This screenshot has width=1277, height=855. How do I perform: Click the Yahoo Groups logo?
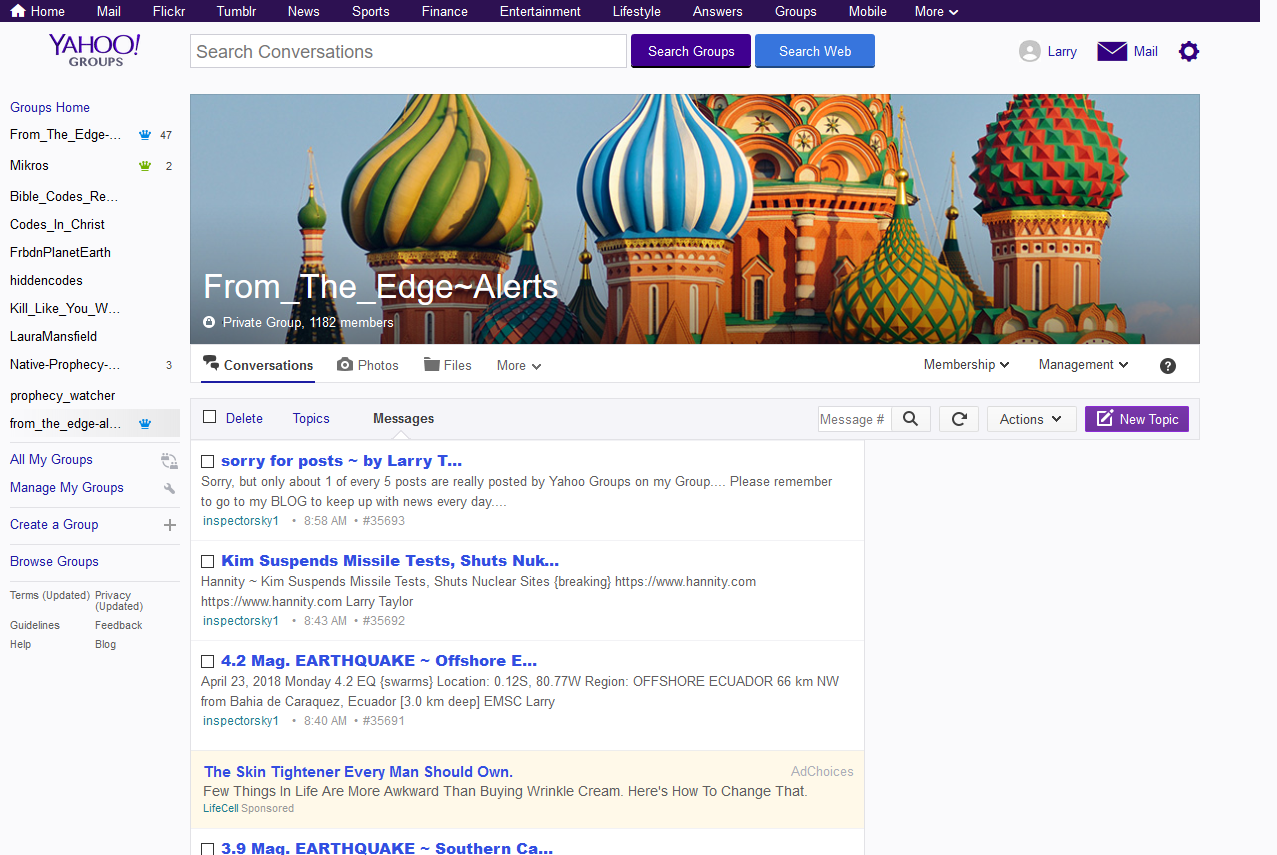(x=94, y=50)
